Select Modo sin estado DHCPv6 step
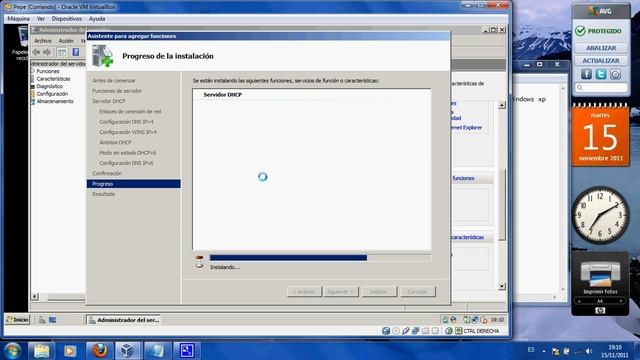Viewport: 640px width, 360px height. [127, 153]
